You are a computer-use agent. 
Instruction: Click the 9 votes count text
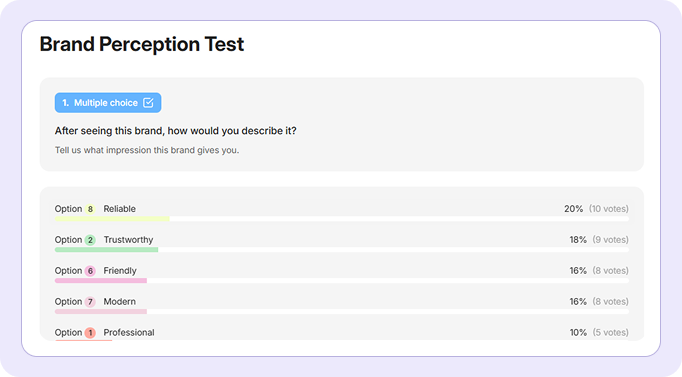610,240
